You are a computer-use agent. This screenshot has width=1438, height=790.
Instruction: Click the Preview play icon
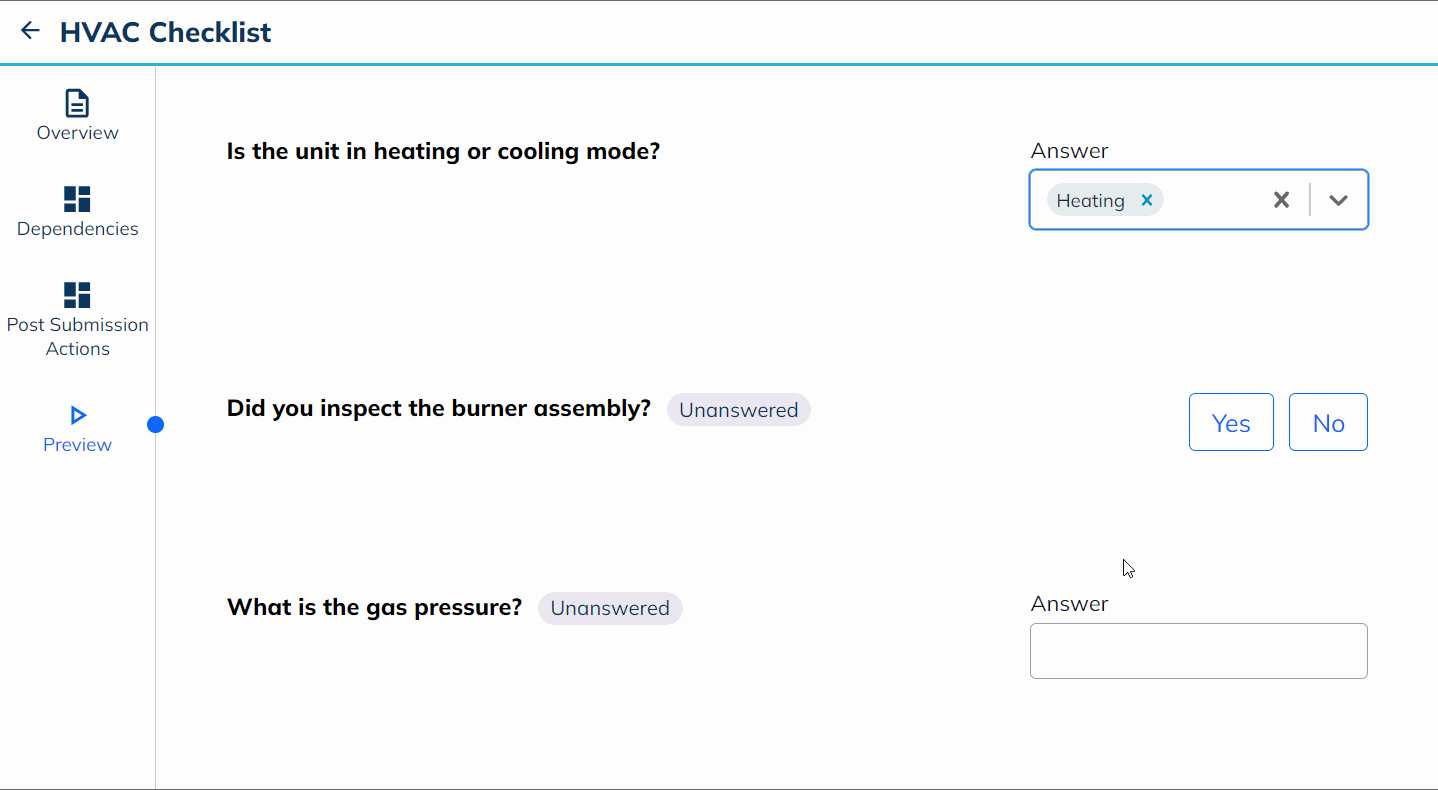[78, 415]
